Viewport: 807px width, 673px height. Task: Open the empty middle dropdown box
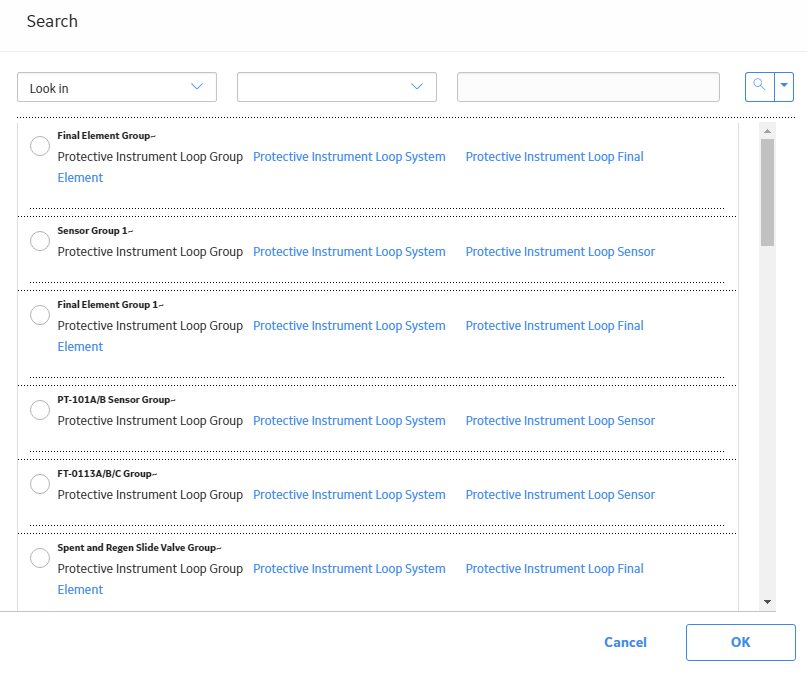pos(337,87)
